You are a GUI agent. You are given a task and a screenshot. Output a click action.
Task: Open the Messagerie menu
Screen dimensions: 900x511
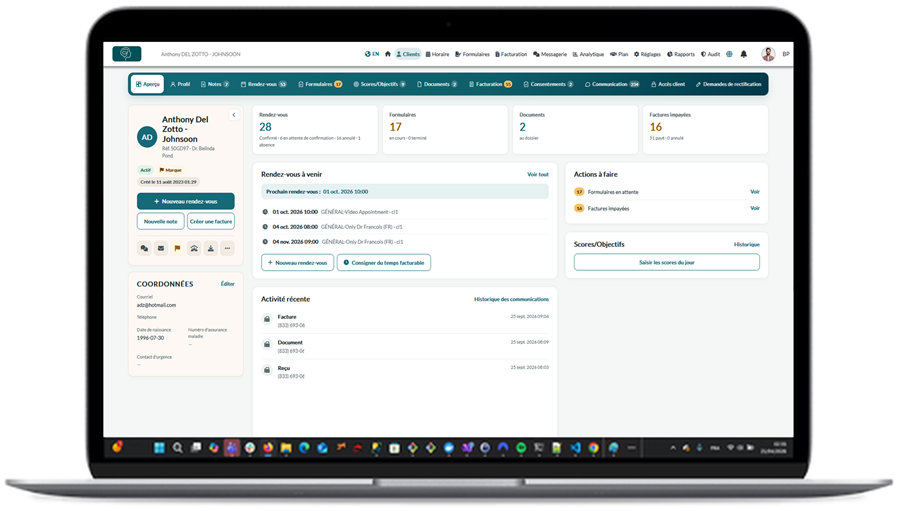(550, 54)
